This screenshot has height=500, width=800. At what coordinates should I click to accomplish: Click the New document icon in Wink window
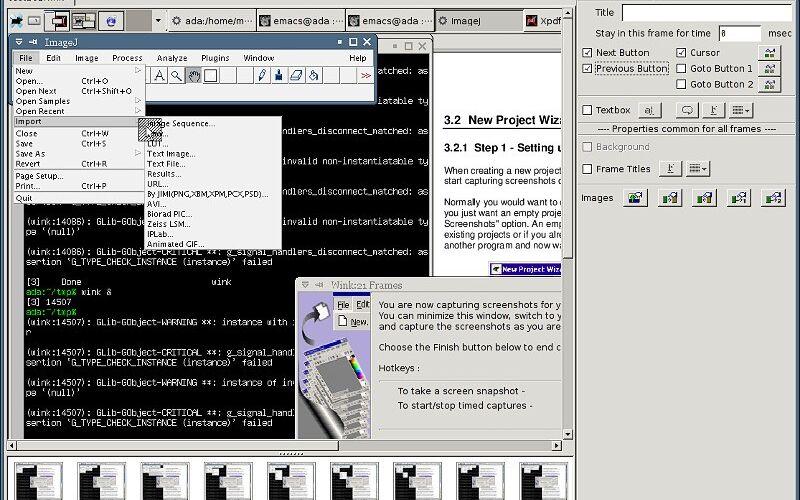[x=342, y=321]
